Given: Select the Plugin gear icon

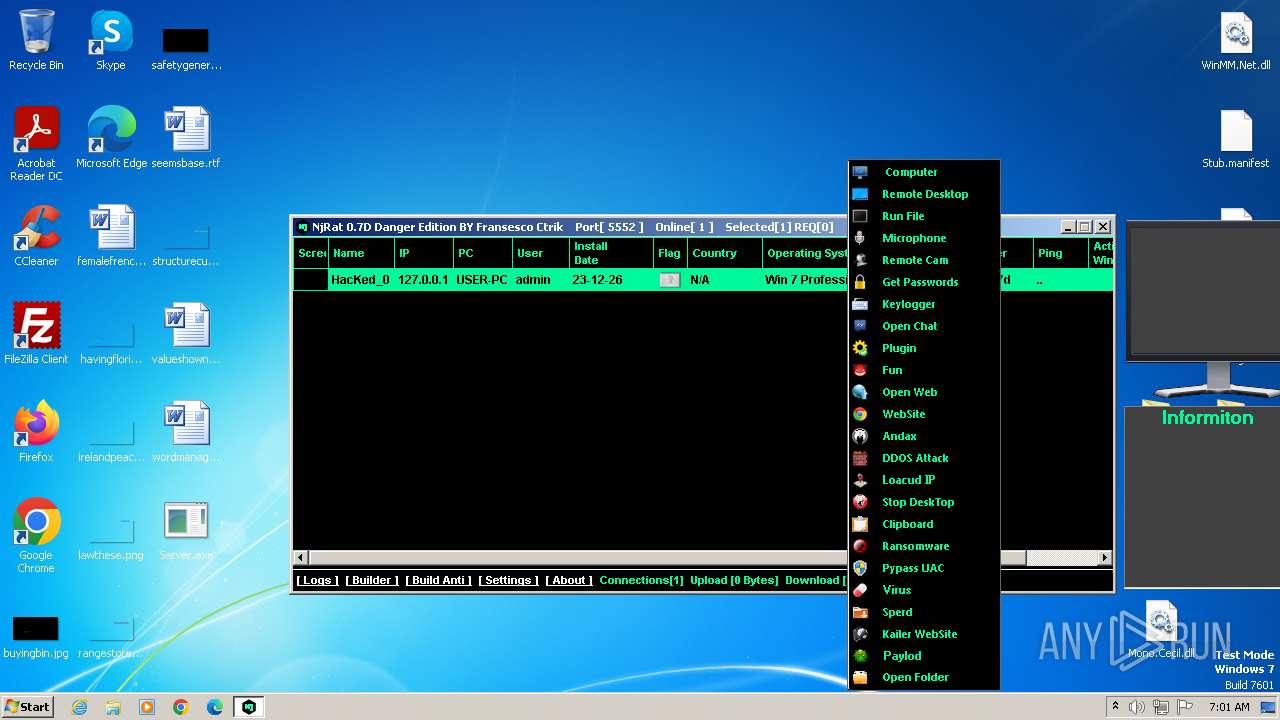Looking at the screenshot, I should (x=860, y=348).
